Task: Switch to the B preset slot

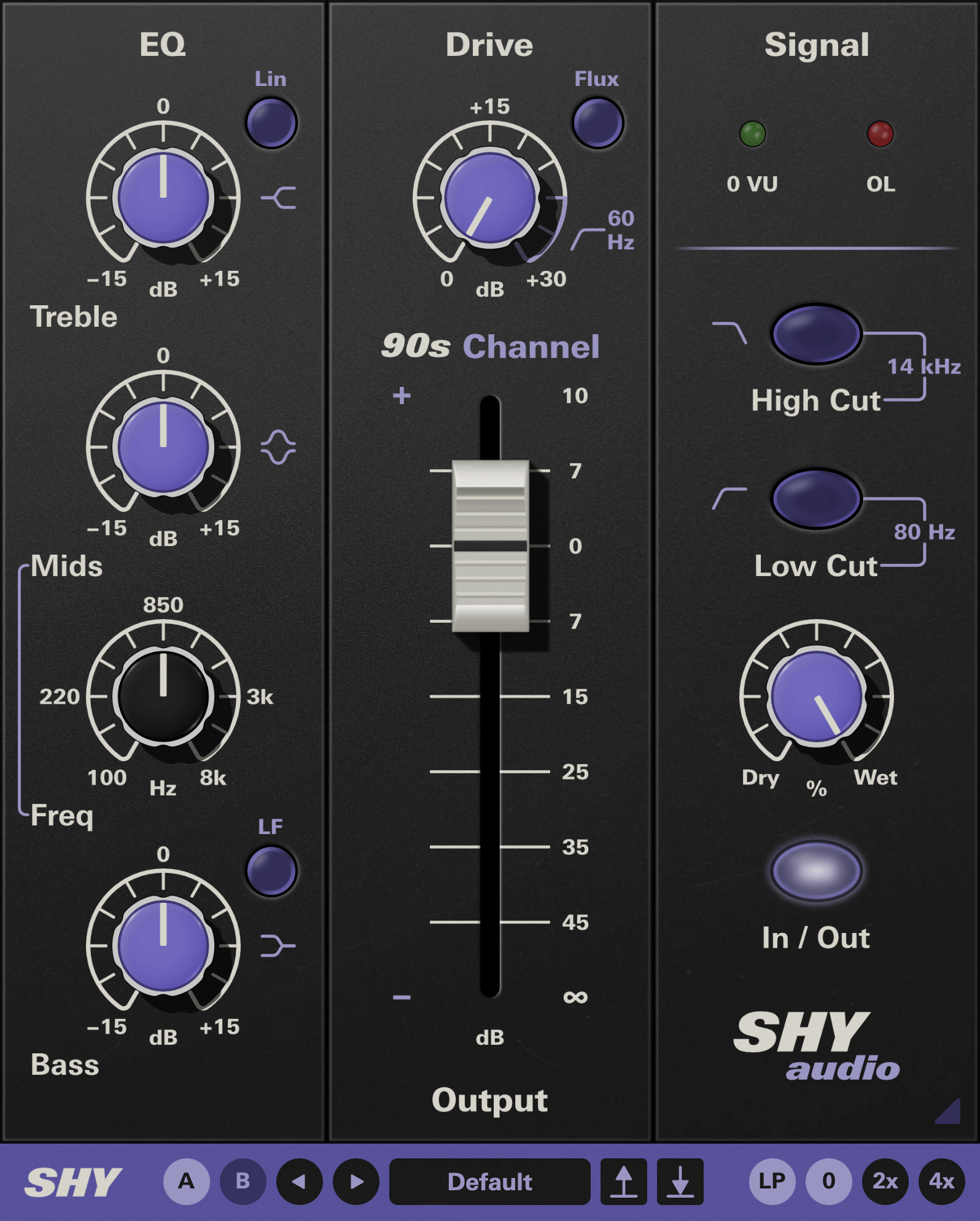Action: pos(243,1182)
